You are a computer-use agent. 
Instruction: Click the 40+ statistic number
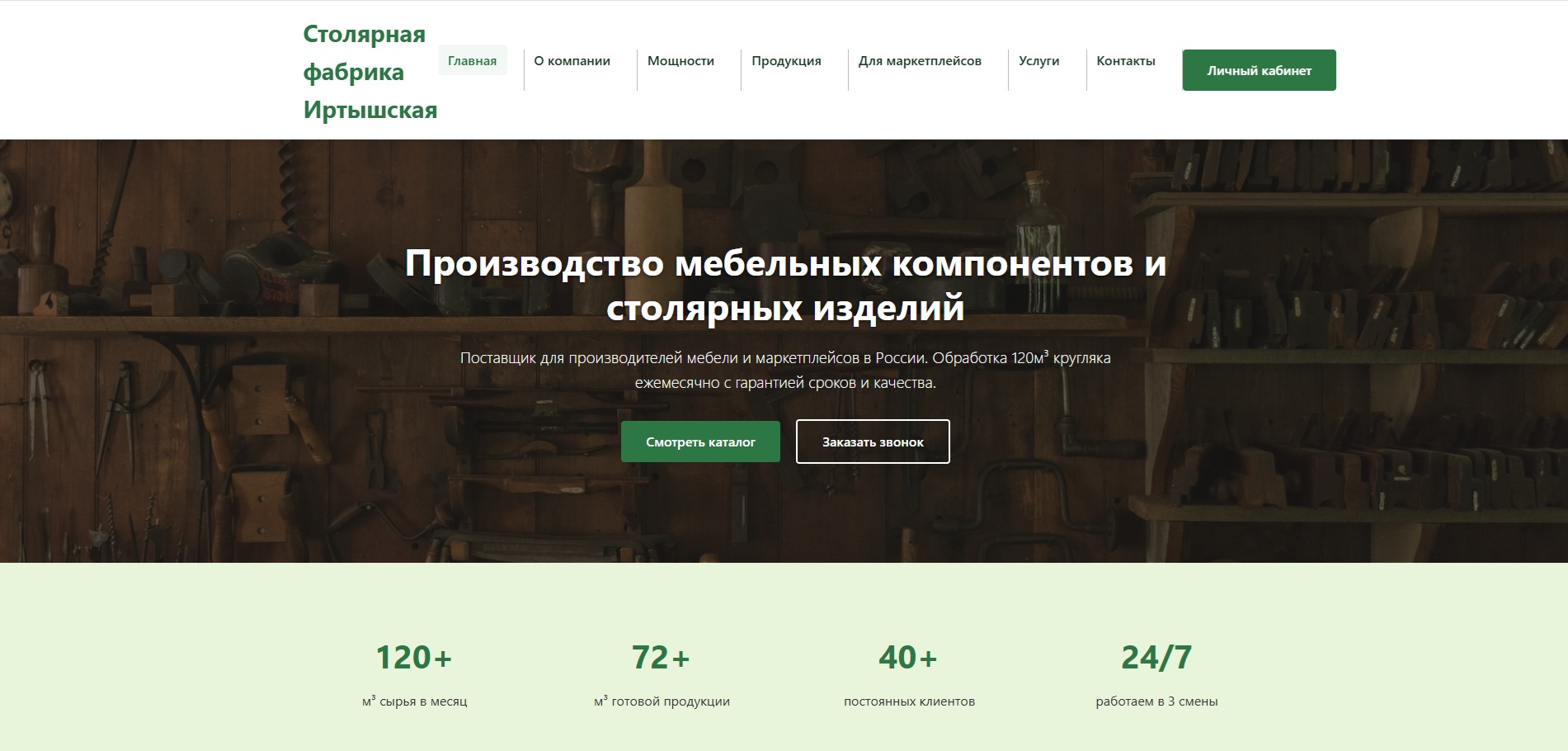pyautogui.click(x=909, y=658)
